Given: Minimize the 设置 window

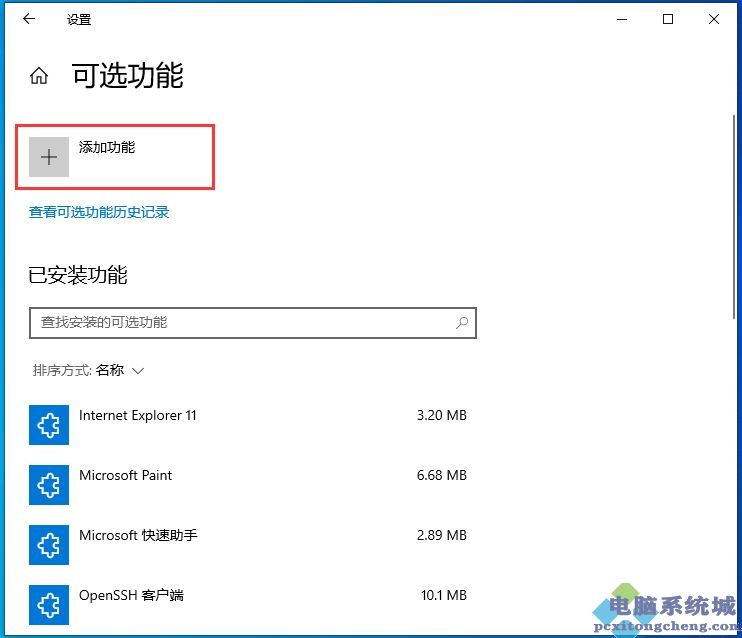Looking at the screenshot, I should [x=622, y=19].
